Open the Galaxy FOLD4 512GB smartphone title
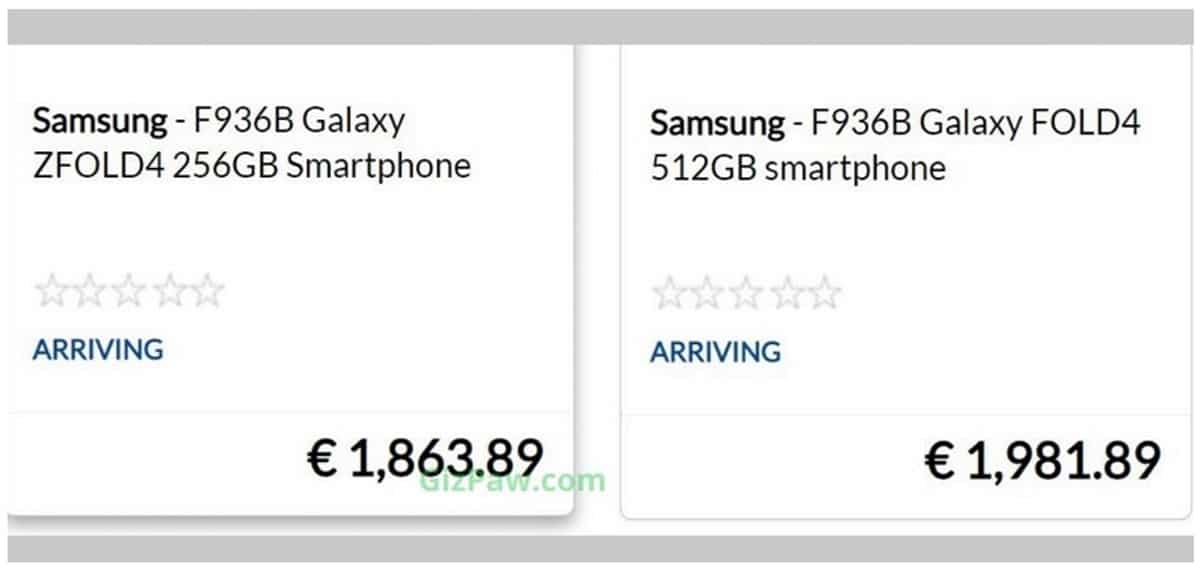 click(x=895, y=146)
